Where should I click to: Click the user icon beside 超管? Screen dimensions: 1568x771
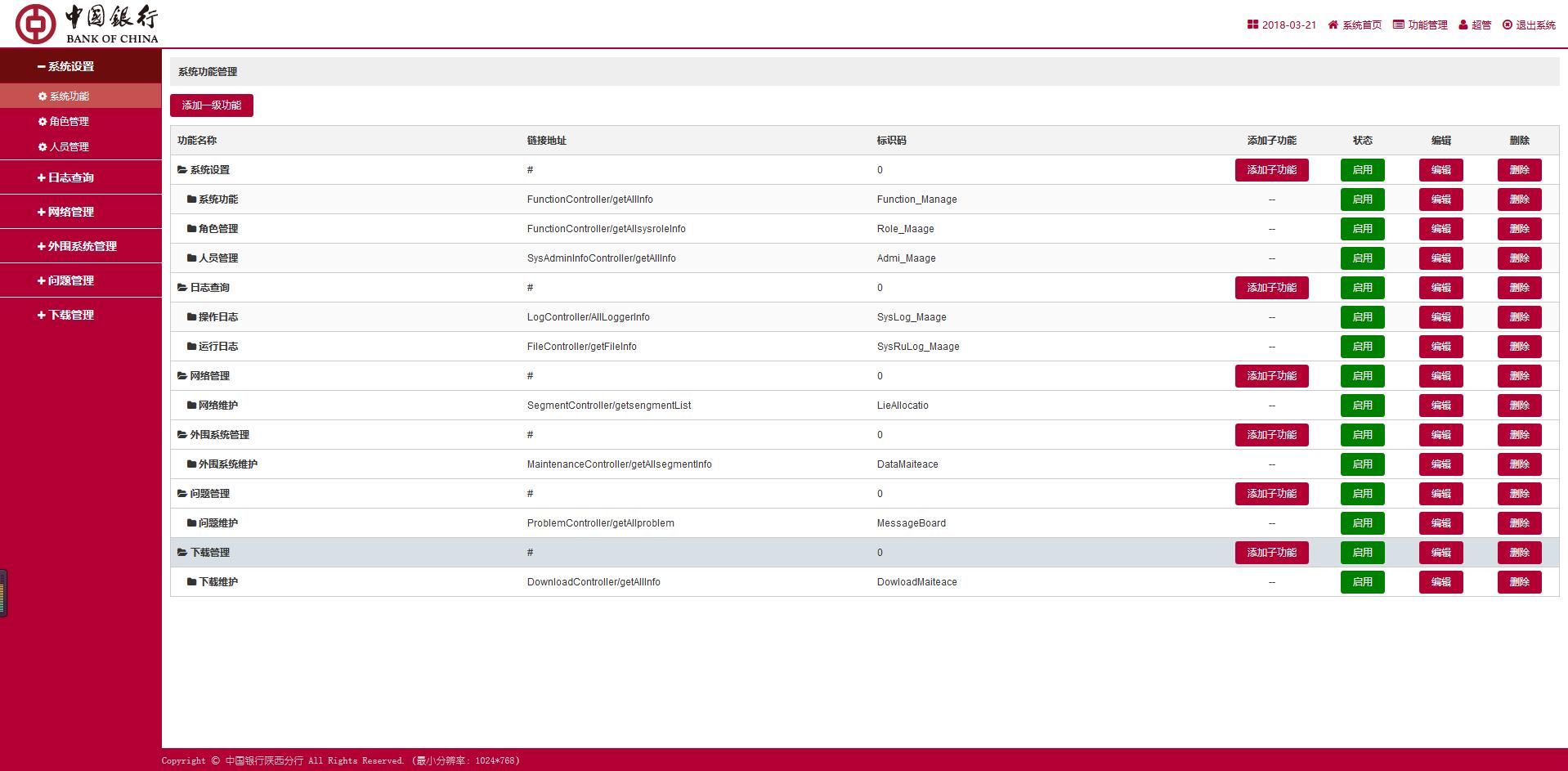[x=1463, y=25]
